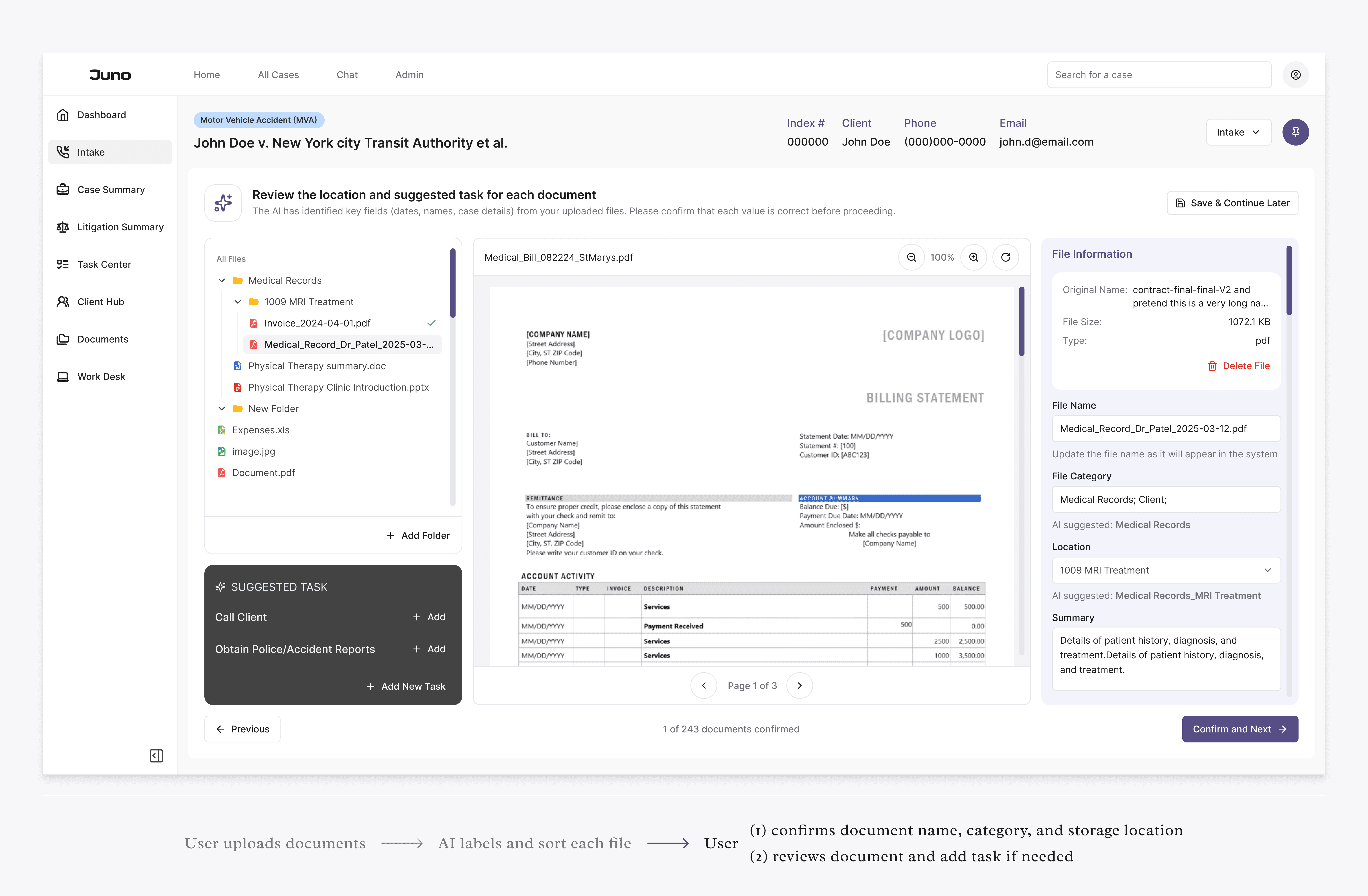Open the Intake stage dropdown
1368x896 pixels.
click(1238, 132)
